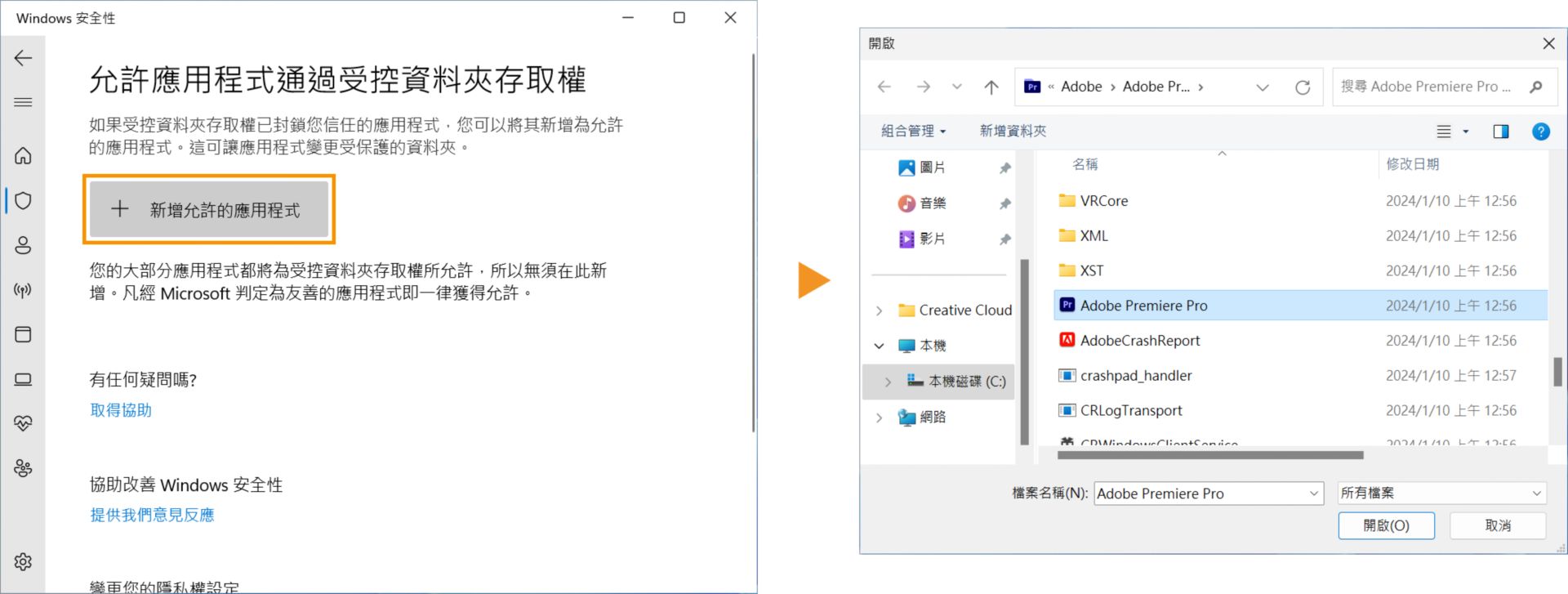Open Firewall & network protection icon

(x=23, y=290)
